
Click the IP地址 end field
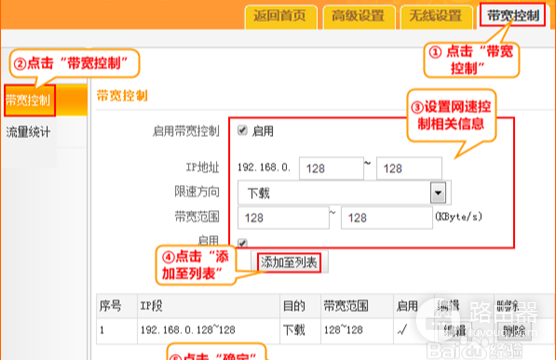tap(409, 168)
